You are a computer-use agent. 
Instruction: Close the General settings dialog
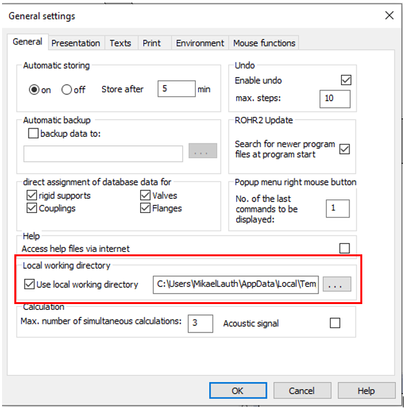[389, 15]
